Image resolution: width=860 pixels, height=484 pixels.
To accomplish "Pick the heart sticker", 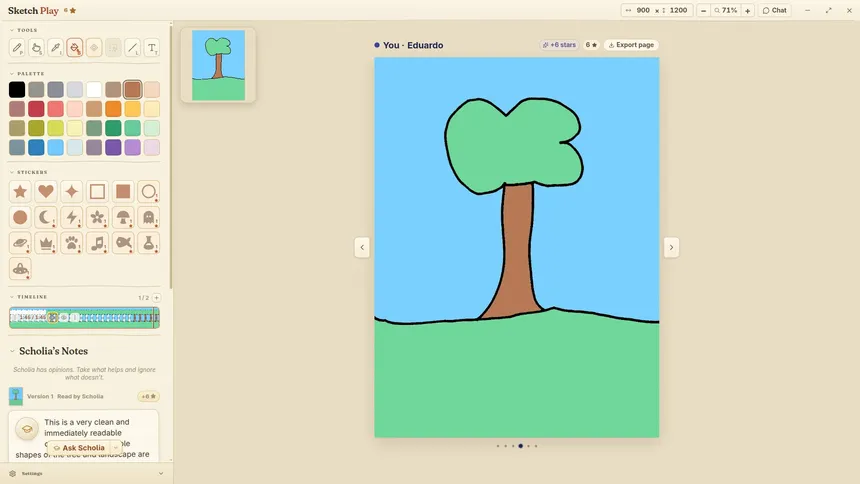I will [46, 192].
